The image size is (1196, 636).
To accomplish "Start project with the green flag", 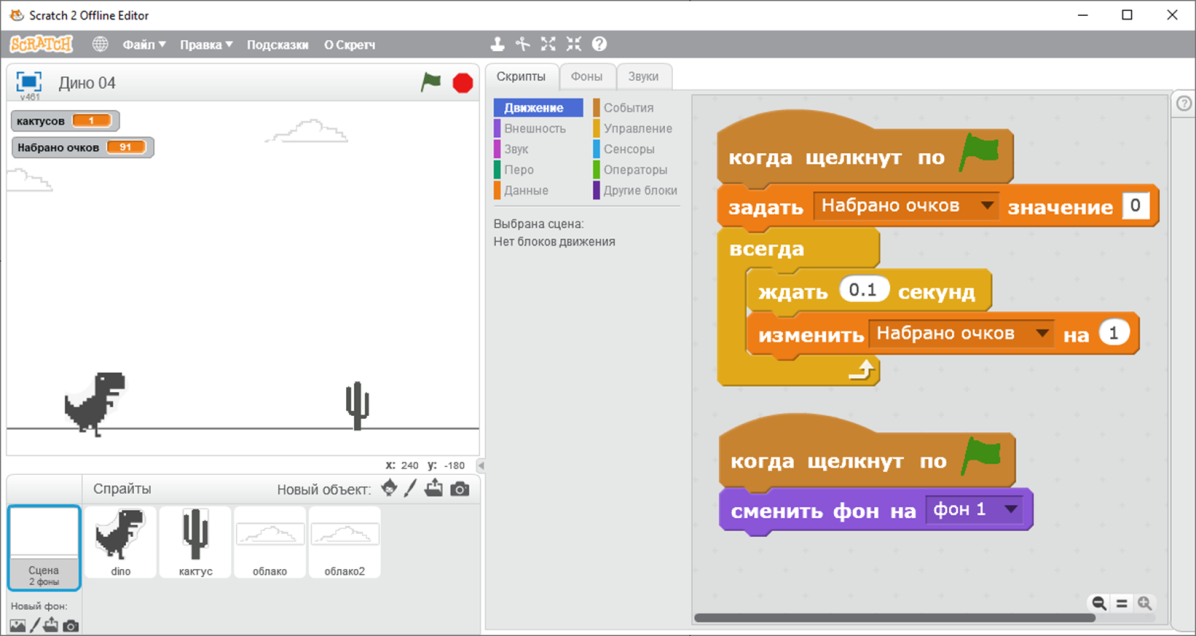I will [431, 82].
